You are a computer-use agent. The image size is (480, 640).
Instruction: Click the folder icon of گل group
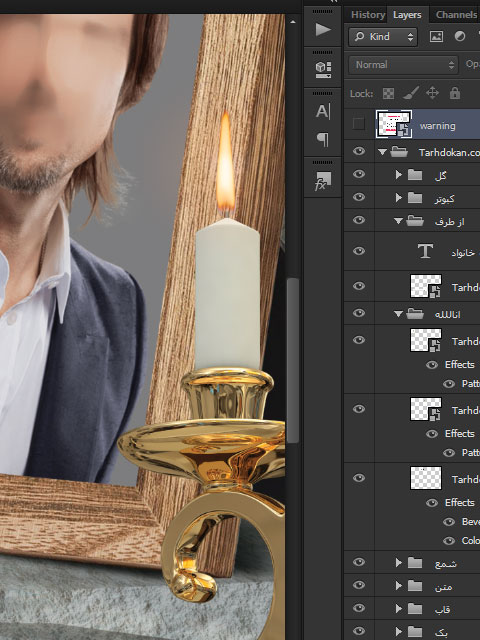click(415, 175)
